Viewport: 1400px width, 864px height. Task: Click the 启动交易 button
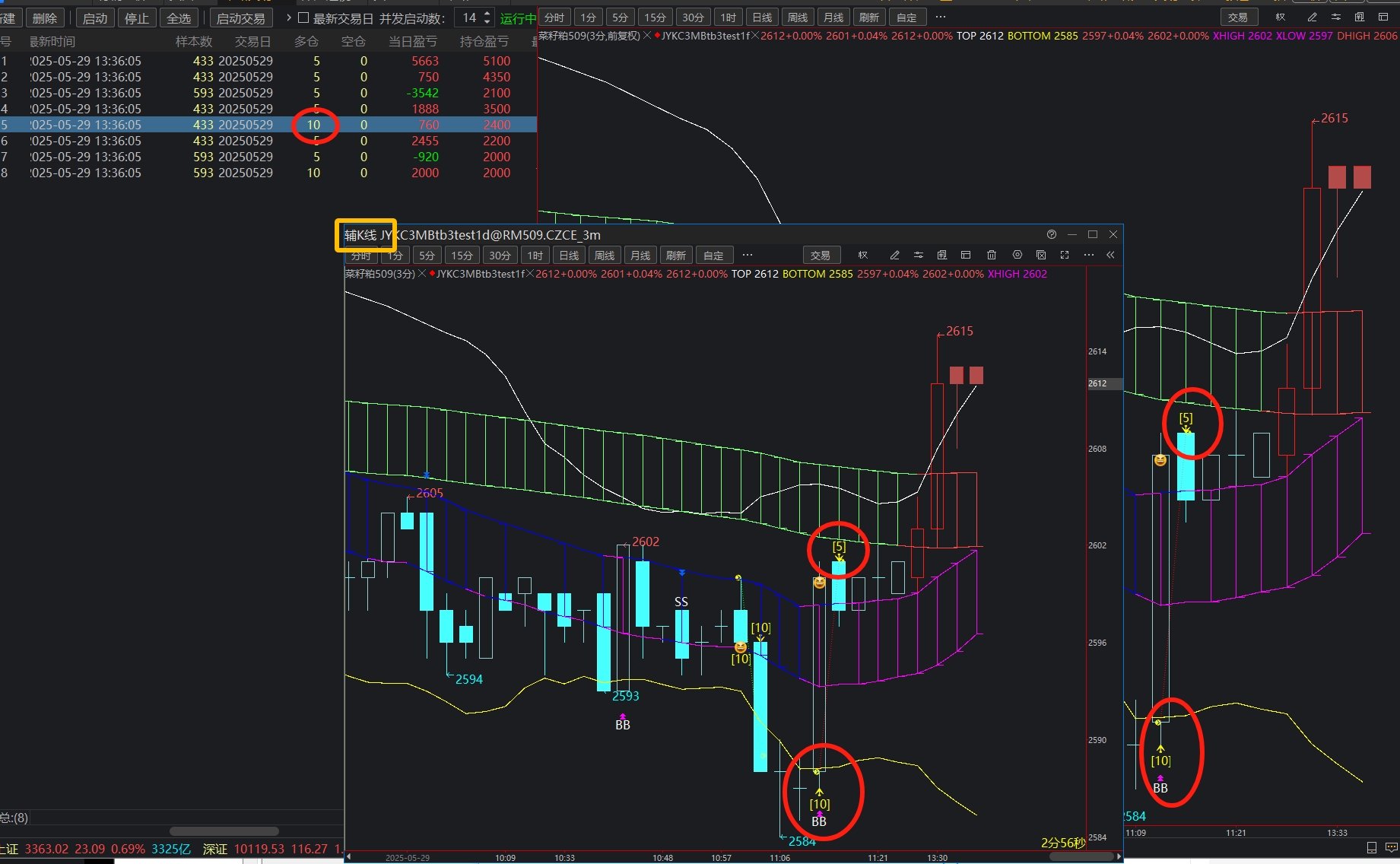click(240, 18)
